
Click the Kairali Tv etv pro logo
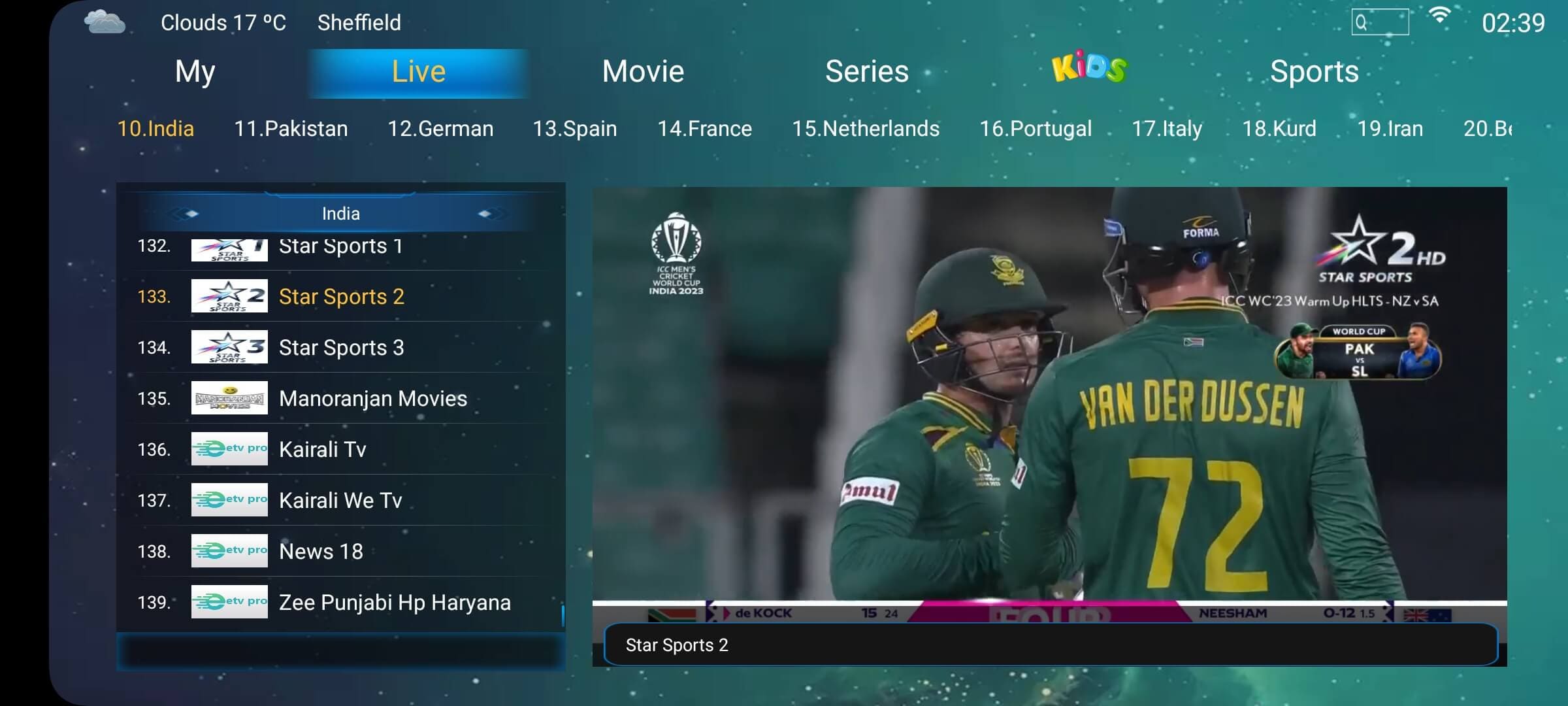point(229,448)
